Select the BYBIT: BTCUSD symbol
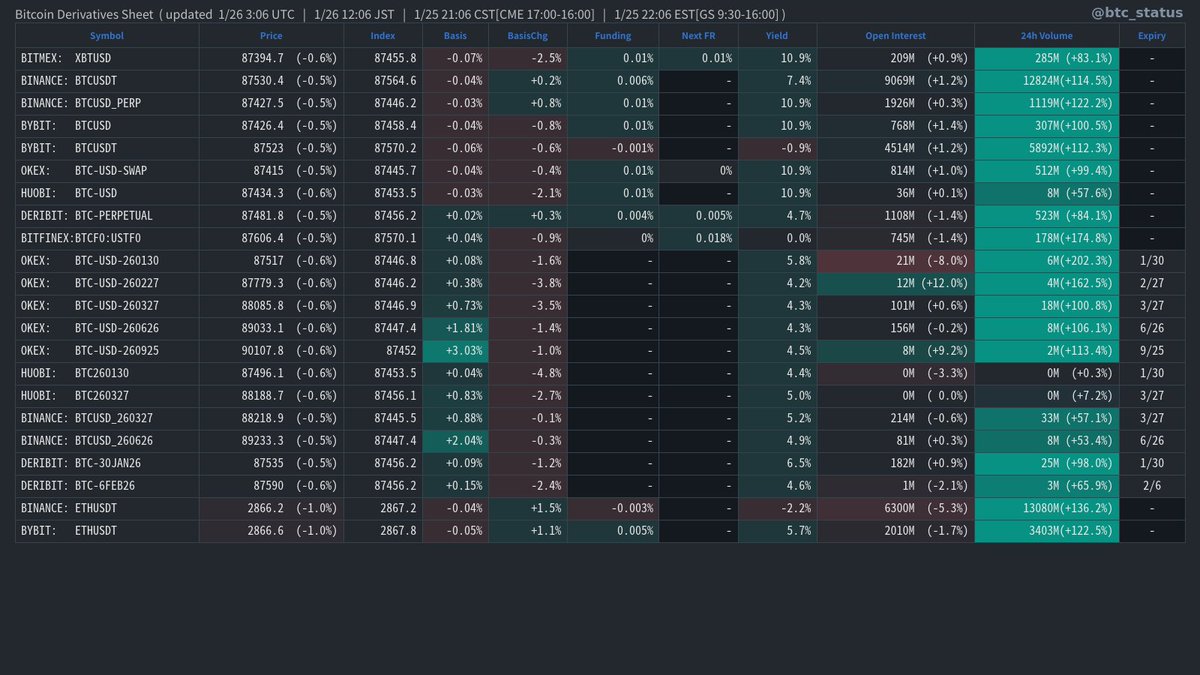This screenshot has width=1200, height=675. 66,126
